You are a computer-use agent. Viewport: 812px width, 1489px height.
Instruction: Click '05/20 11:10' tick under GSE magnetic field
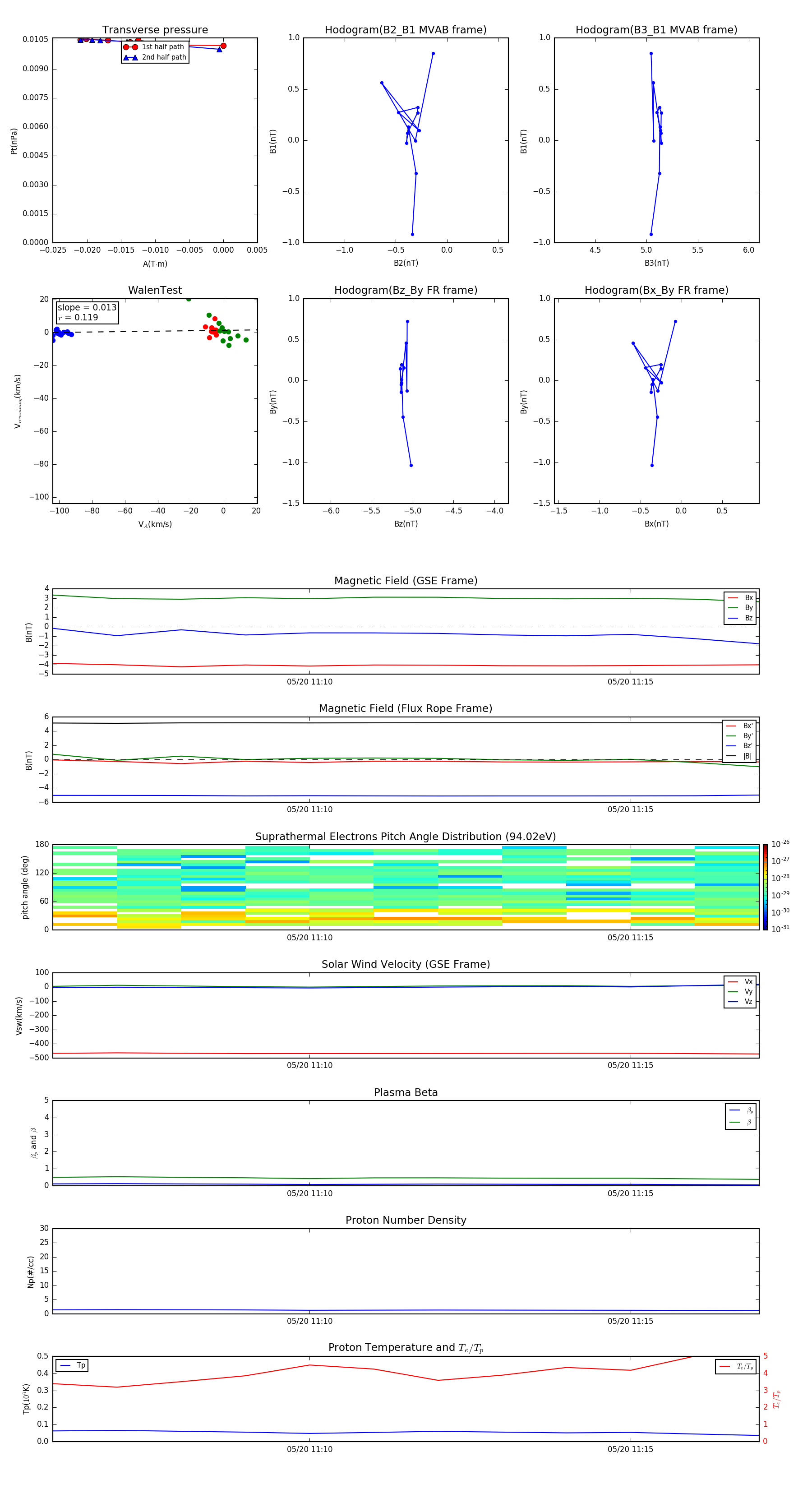tap(309, 682)
